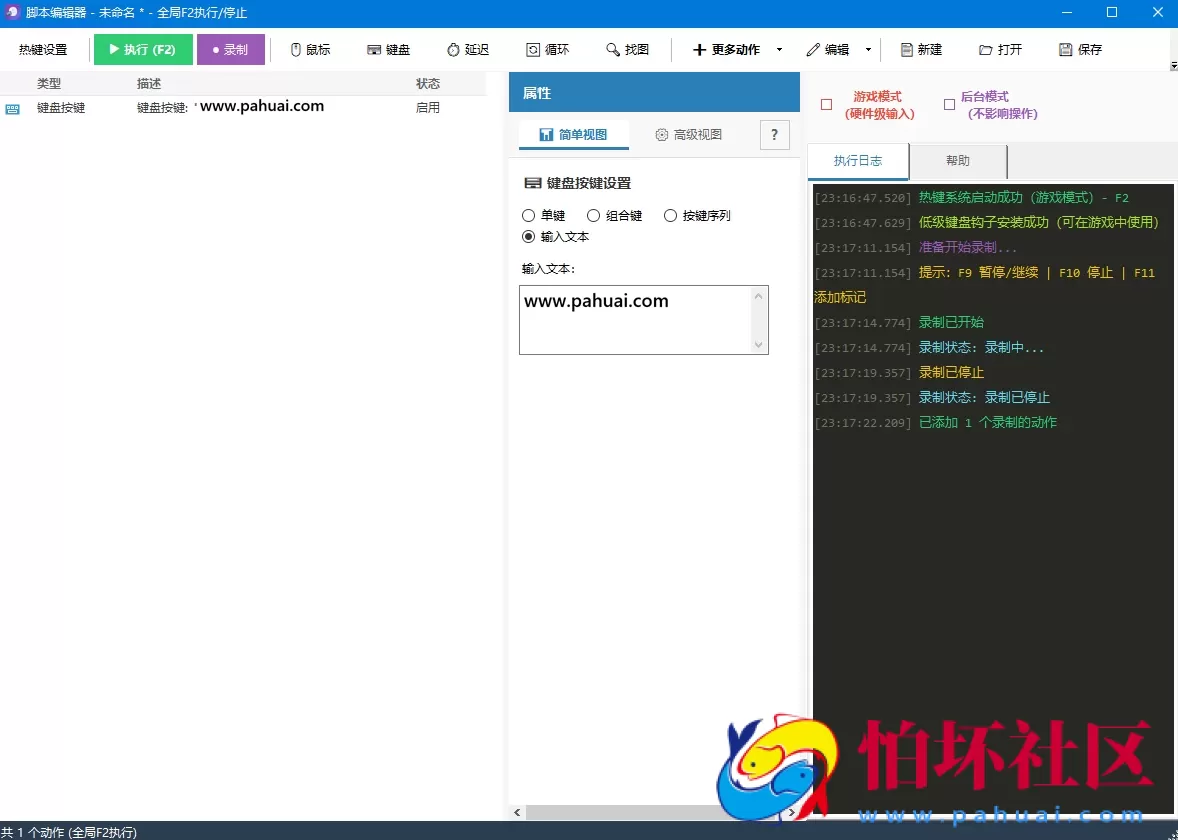Click the 保存 (Save) toolbar icon
The height and width of the screenshot is (840, 1178).
point(1080,48)
